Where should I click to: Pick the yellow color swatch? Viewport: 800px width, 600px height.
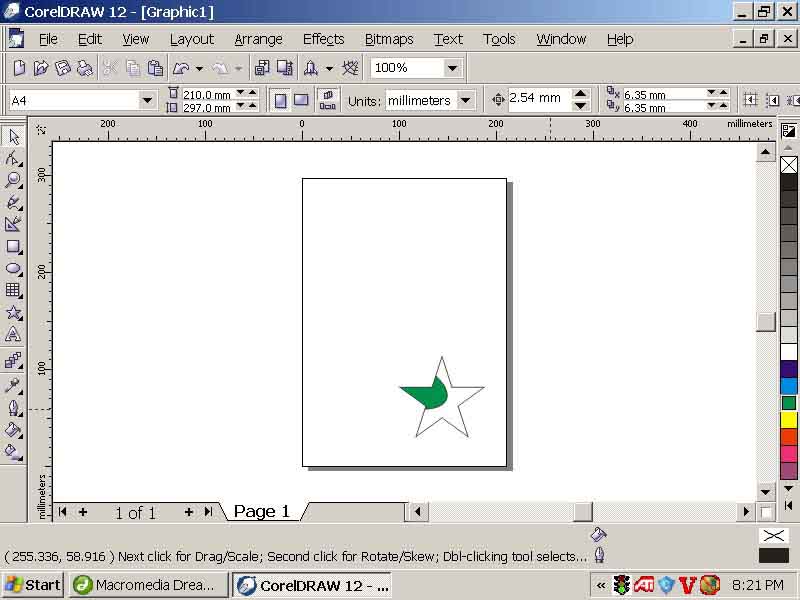click(789, 420)
